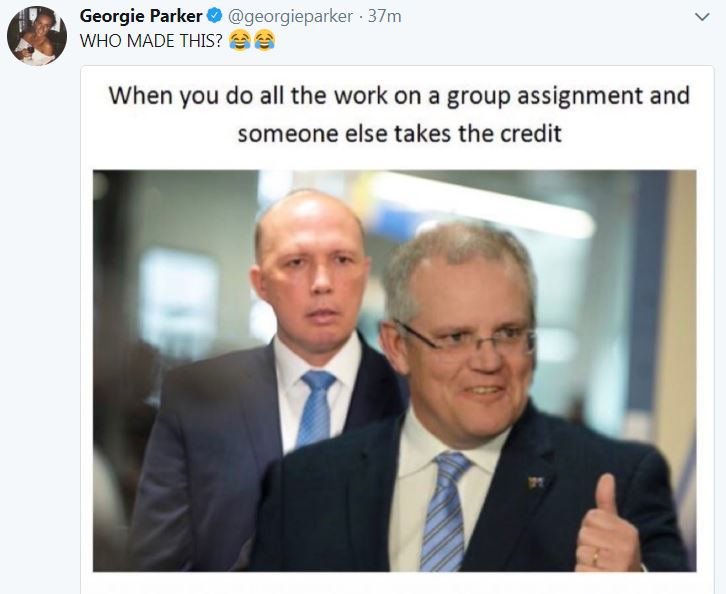Click the lapel pin on the dark suit
The image size is (726, 594).
click(x=536, y=482)
